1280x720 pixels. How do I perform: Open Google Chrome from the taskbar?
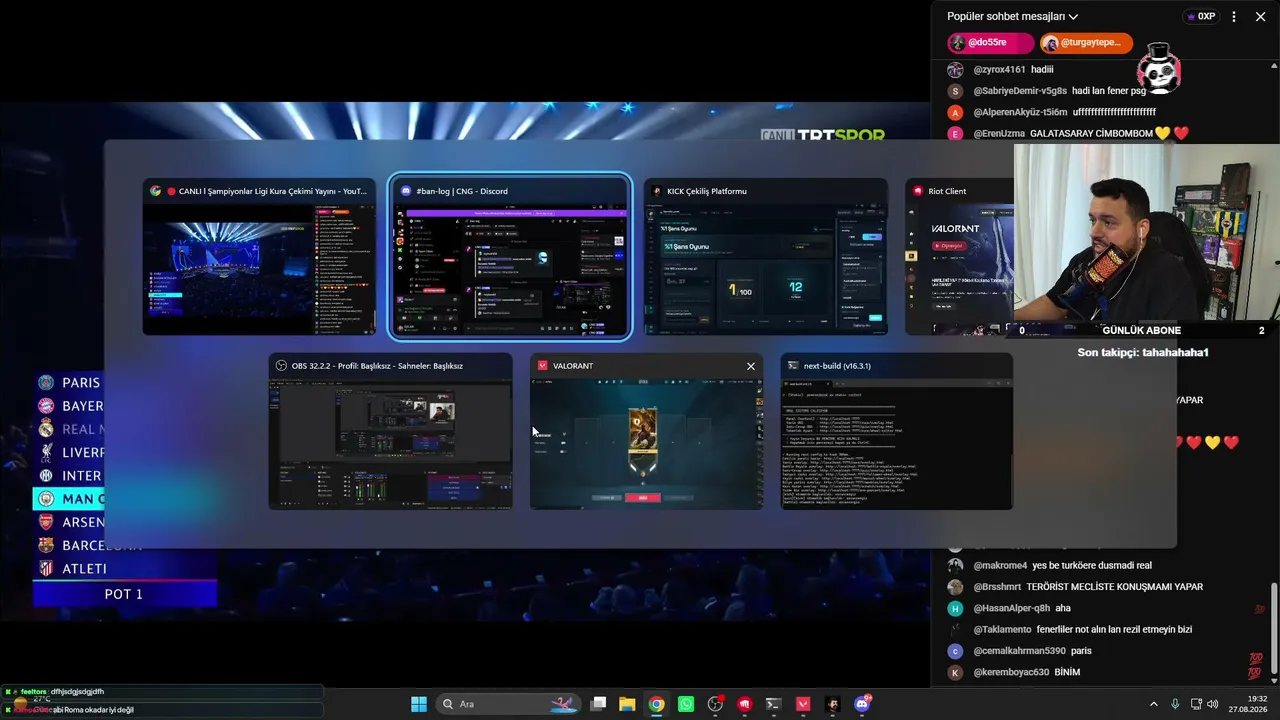(x=656, y=704)
